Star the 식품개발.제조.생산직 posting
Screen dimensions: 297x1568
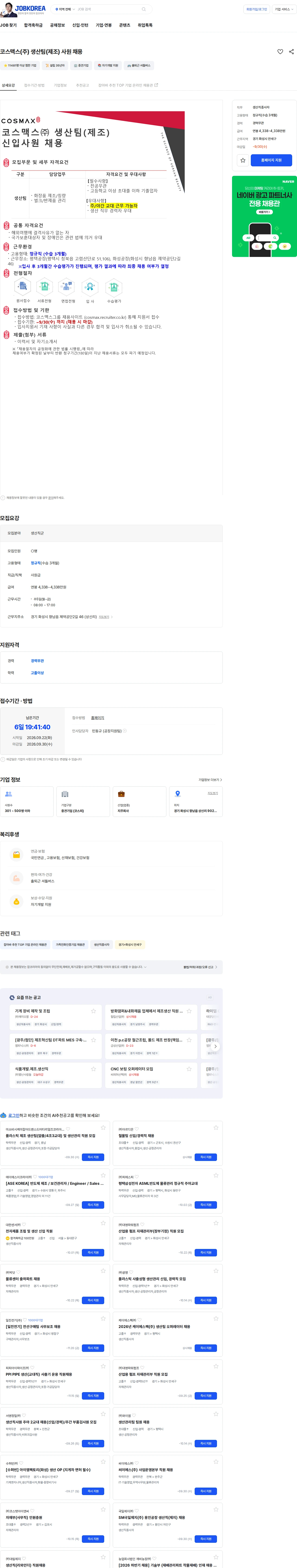pos(93,1069)
